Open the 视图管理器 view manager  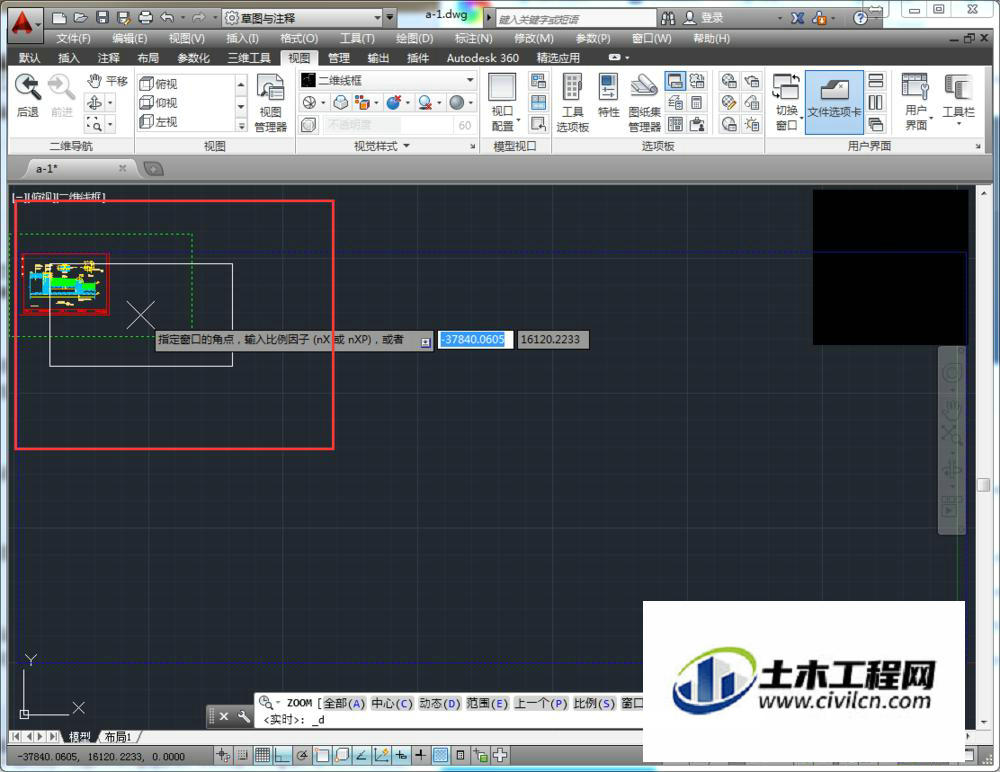point(270,102)
